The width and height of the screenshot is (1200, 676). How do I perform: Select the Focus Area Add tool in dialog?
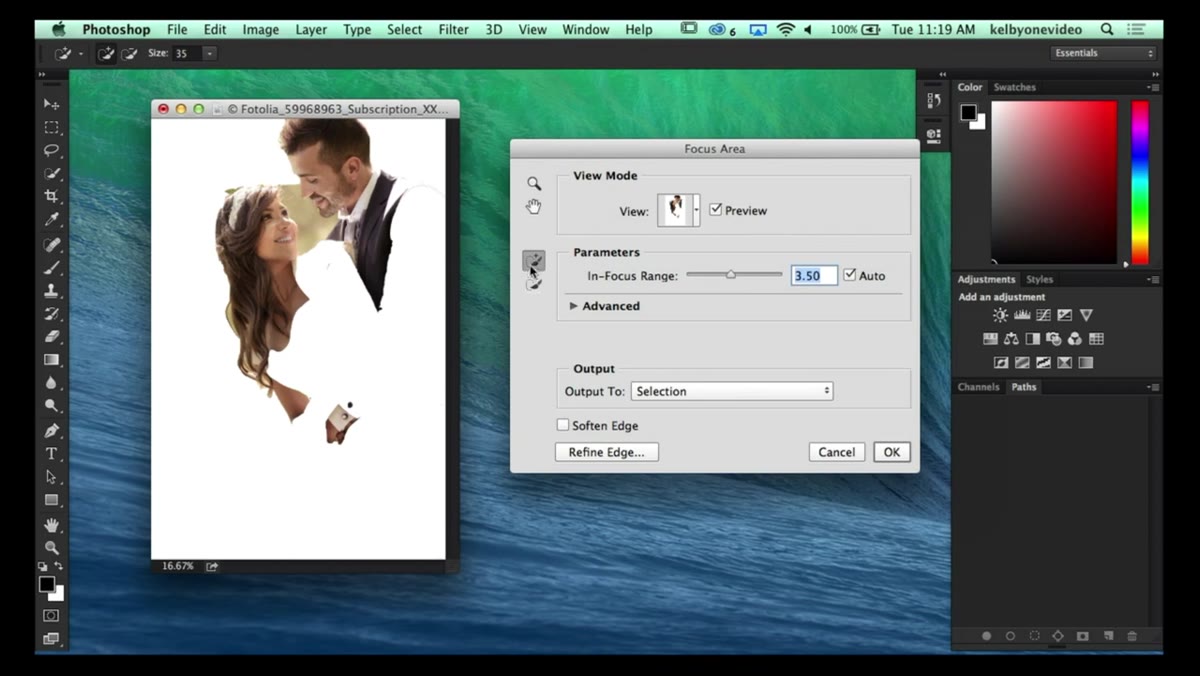tap(534, 262)
